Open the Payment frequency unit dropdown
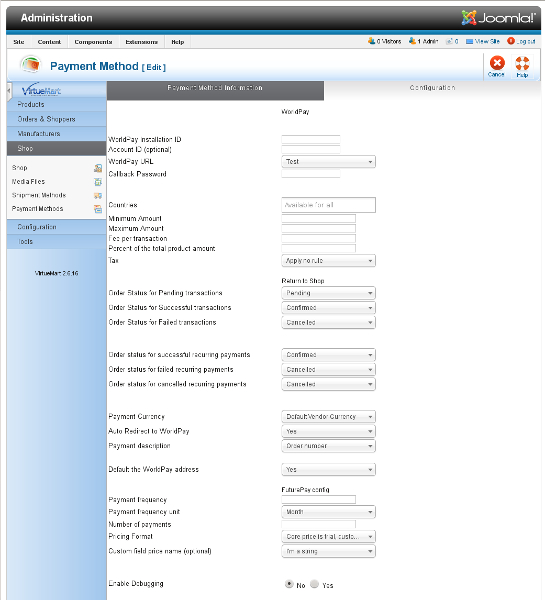This screenshot has width=545, height=600. pyautogui.click(x=328, y=512)
